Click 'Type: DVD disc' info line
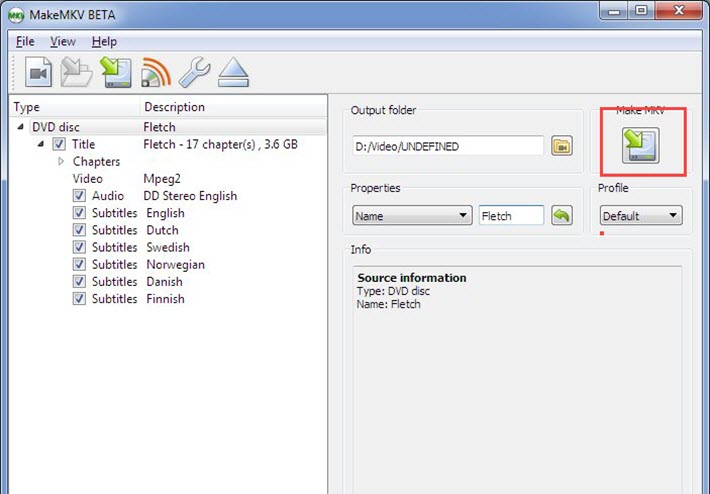 tap(393, 291)
